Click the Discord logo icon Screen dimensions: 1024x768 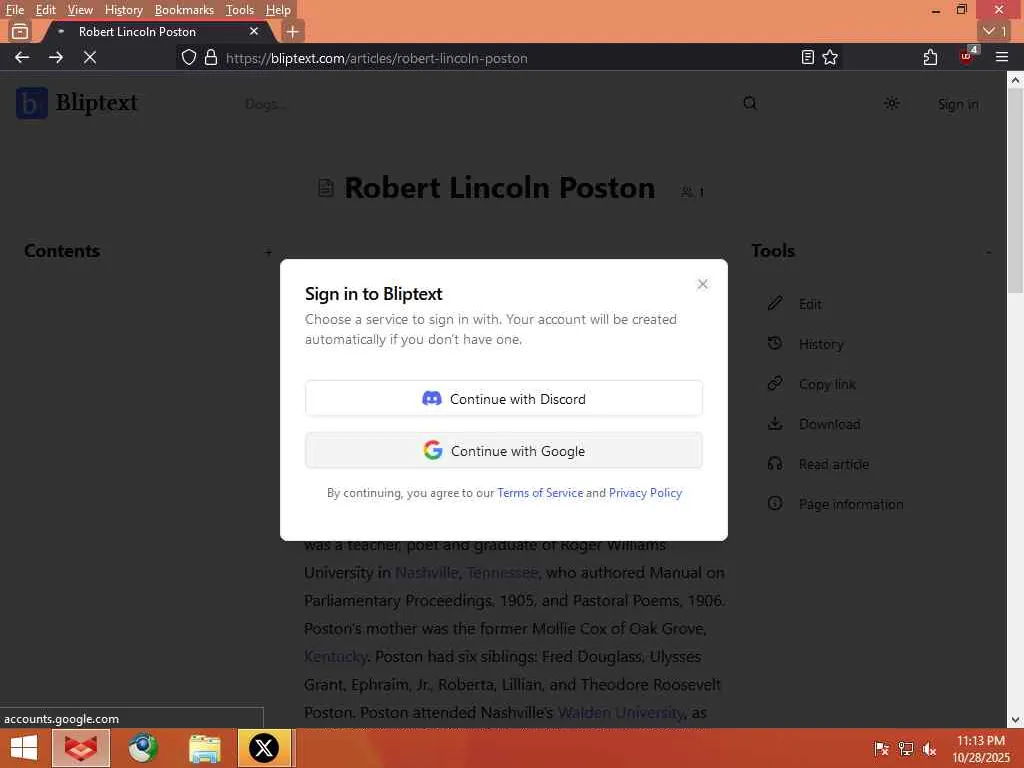[432, 398]
